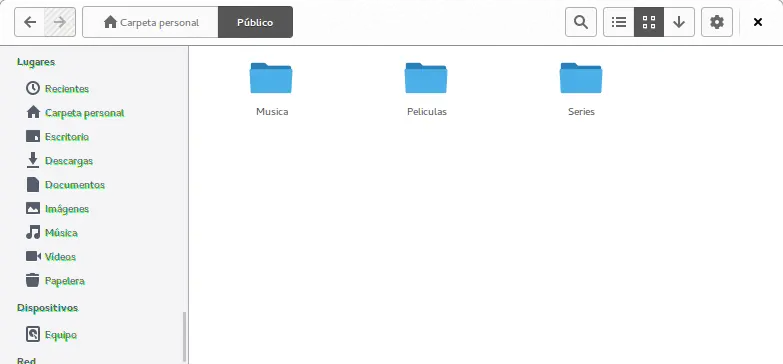The image size is (783, 364).
Task: Click the video camera icon in sidebar
Action: click(33, 256)
